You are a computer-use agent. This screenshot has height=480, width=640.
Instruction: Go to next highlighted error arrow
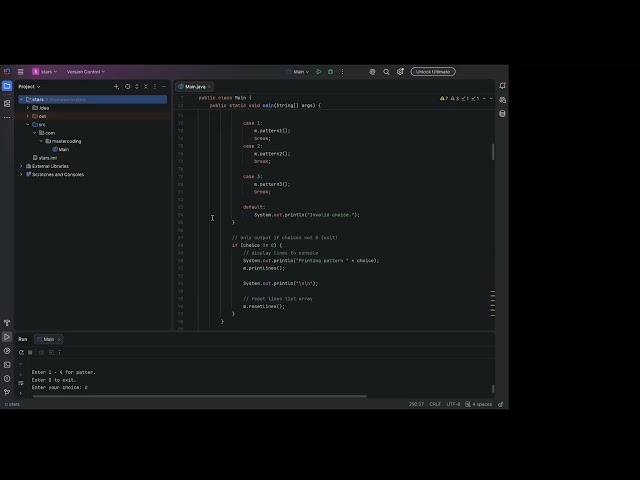tap(491, 98)
